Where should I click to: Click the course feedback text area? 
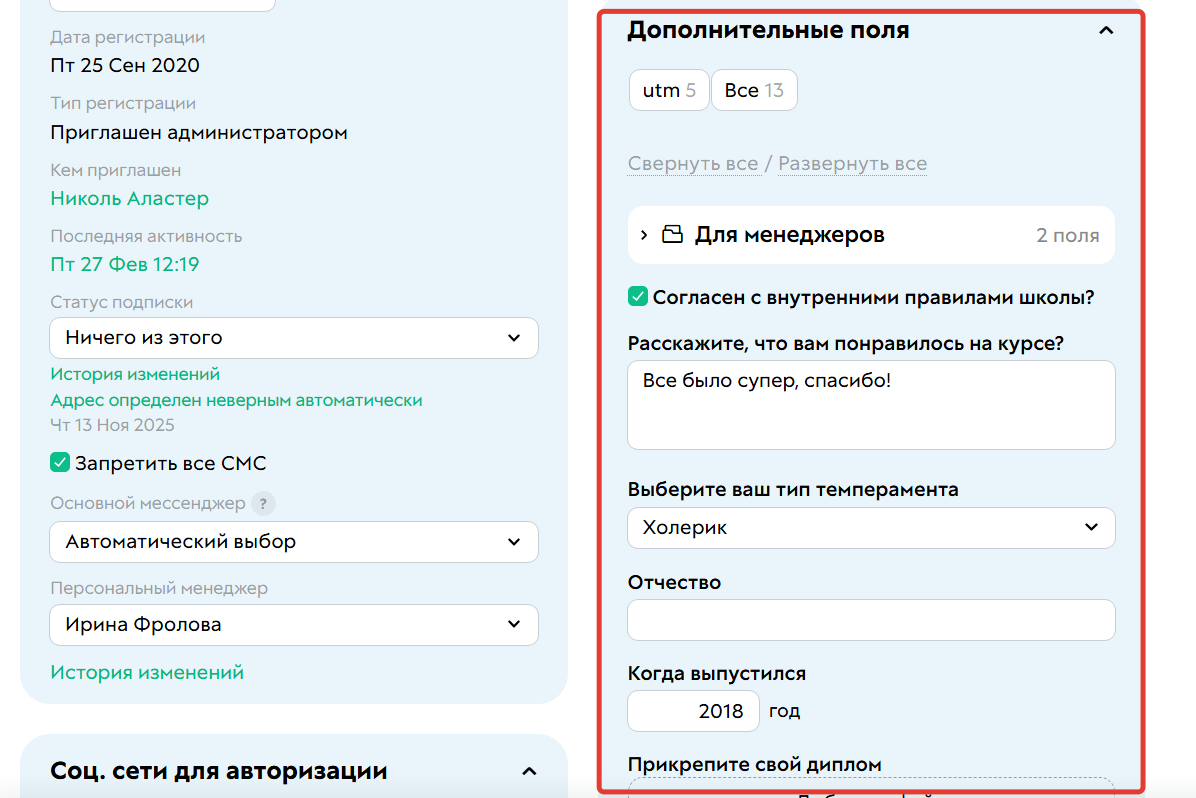click(871, 405)
